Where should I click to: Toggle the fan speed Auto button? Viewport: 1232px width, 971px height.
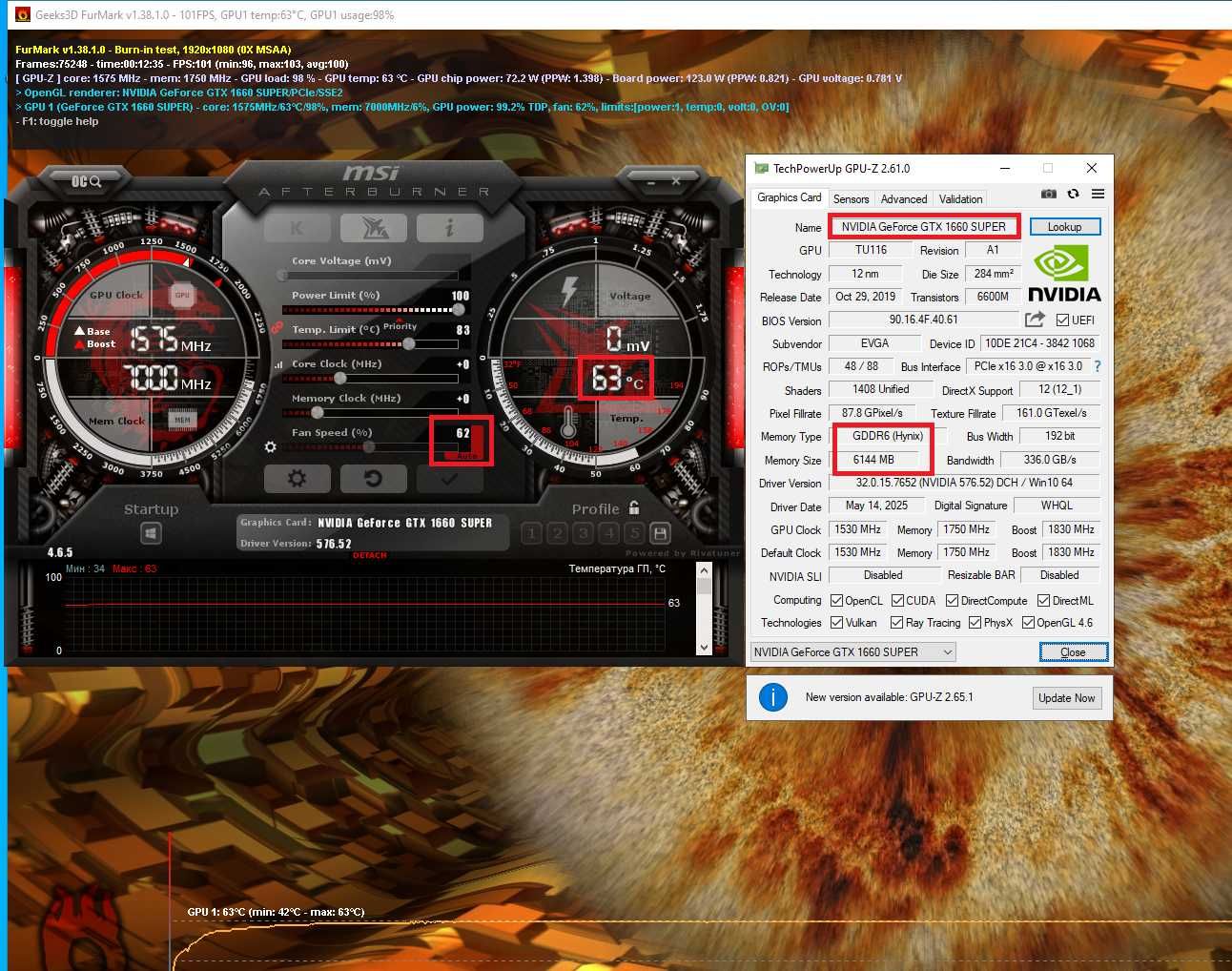[x=466, y=457]
